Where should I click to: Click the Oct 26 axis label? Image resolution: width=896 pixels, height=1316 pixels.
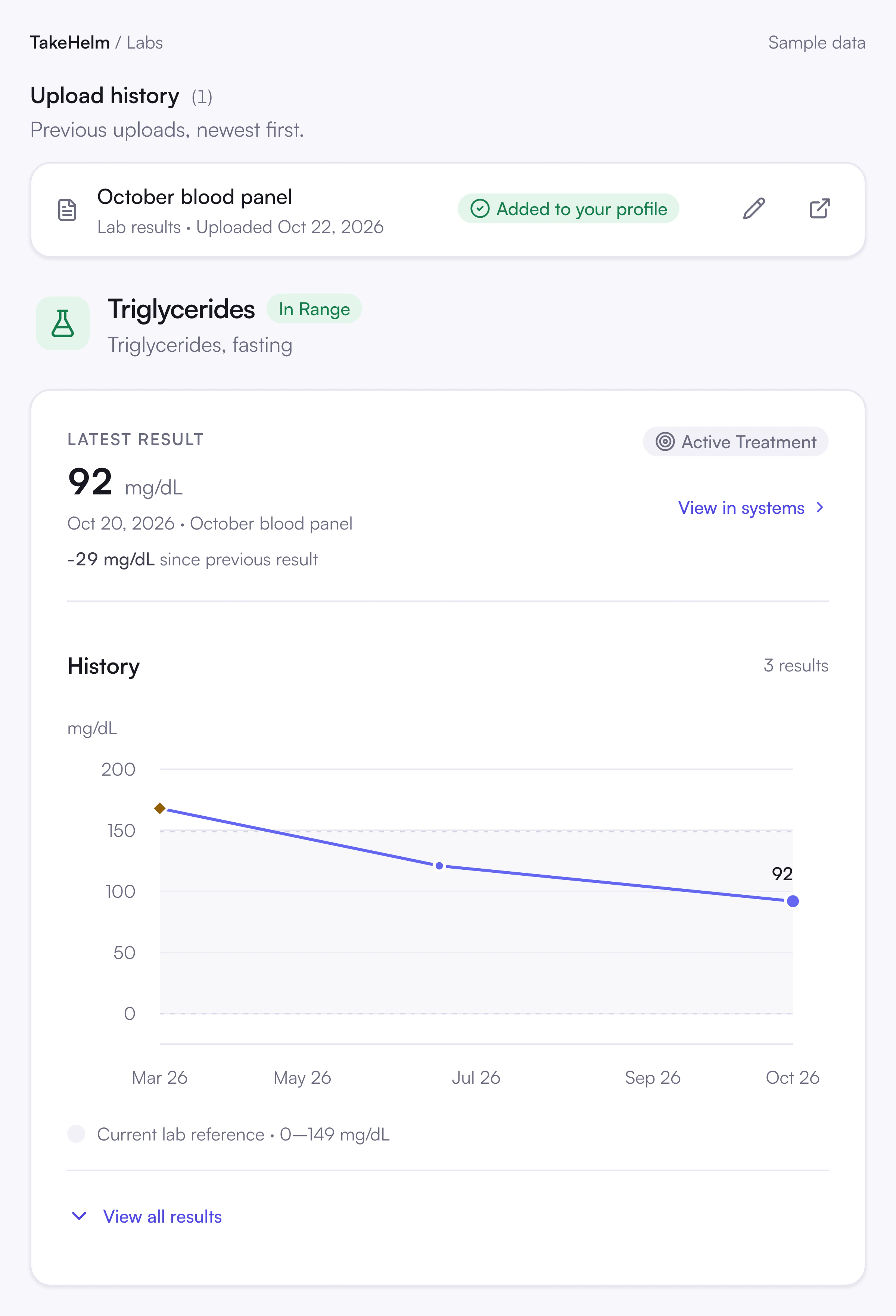(793, 1078)
